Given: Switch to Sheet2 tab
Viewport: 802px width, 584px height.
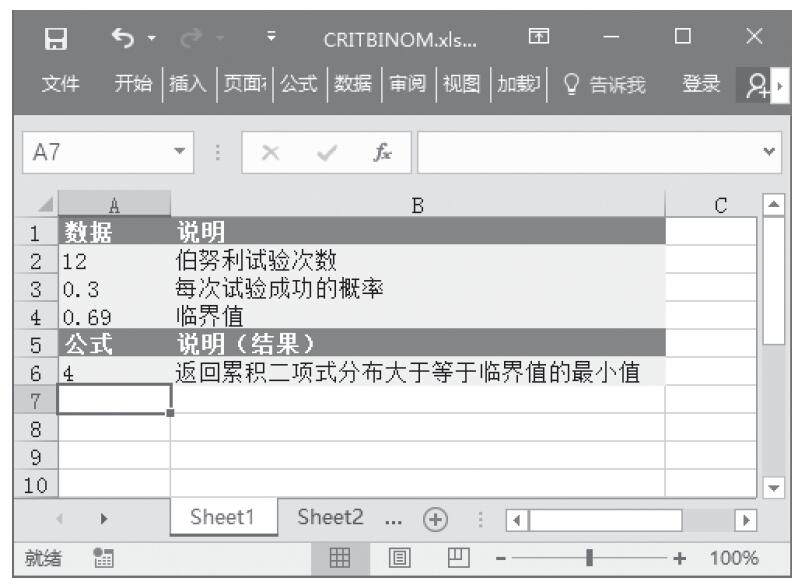Looking at the screenshot, I should [332, 520].
